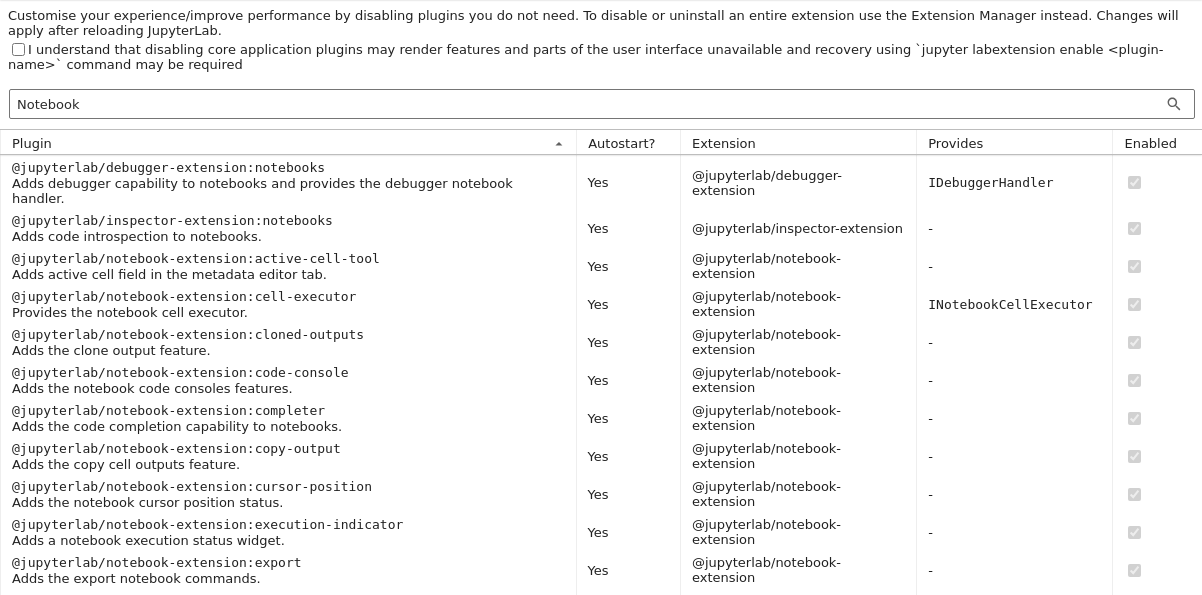This screenshot has width=1202, height=595.
Task: Disable the active-cell-tool plugin
Action: pos(1134,266)
